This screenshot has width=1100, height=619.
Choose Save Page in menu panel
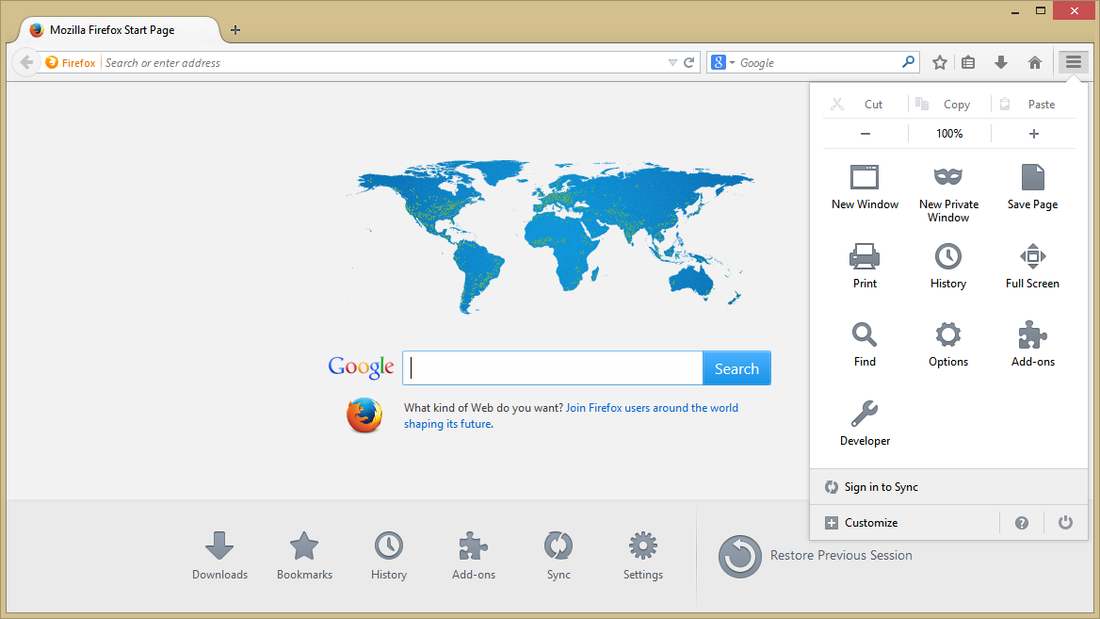1033,187
